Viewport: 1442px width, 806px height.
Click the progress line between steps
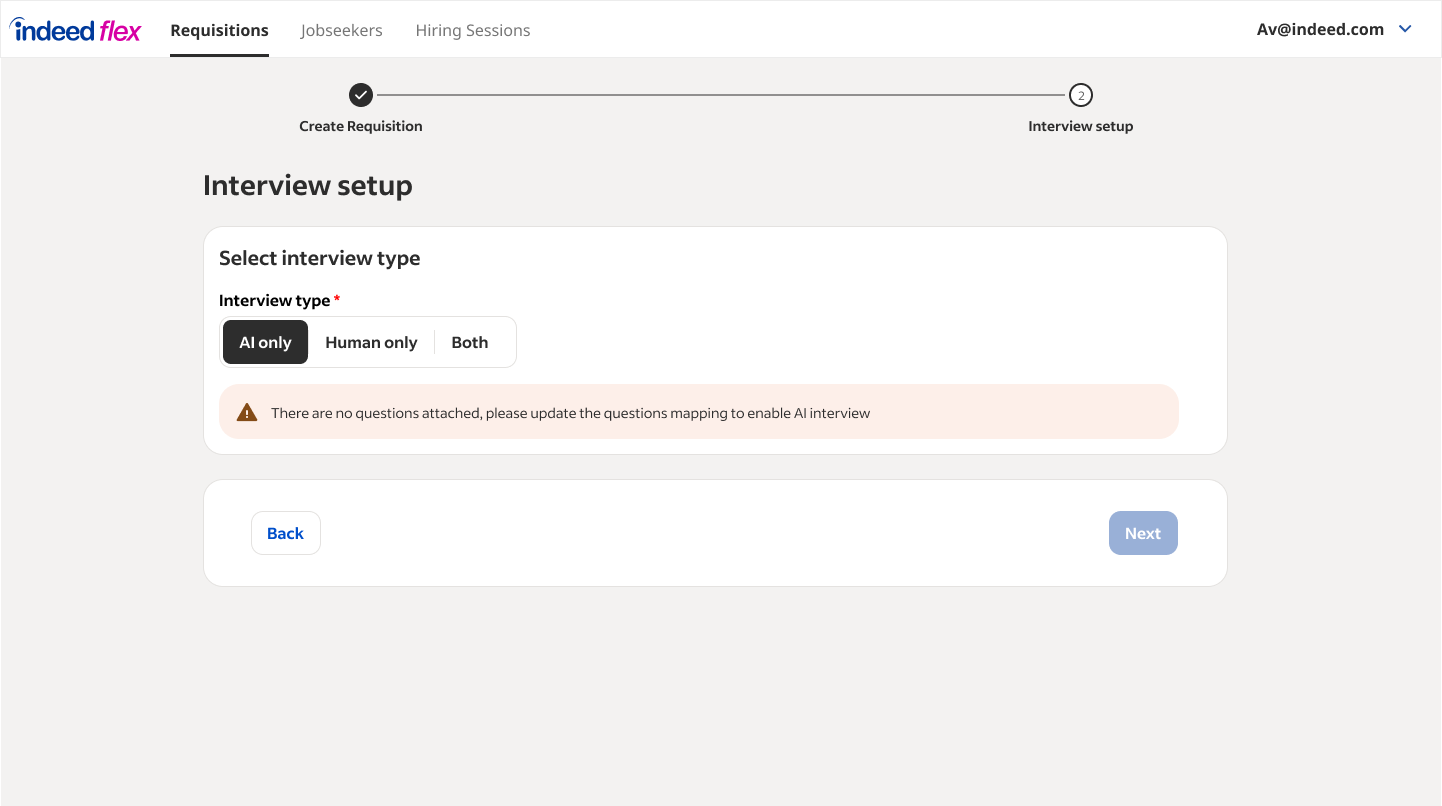[x=720, y=95]
